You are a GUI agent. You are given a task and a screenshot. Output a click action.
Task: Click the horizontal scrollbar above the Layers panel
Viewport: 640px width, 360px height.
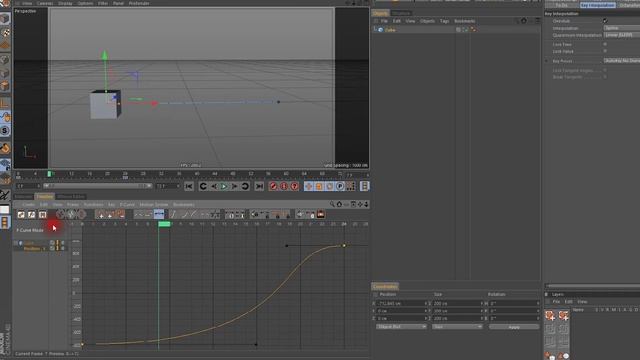tap(592, 286)
